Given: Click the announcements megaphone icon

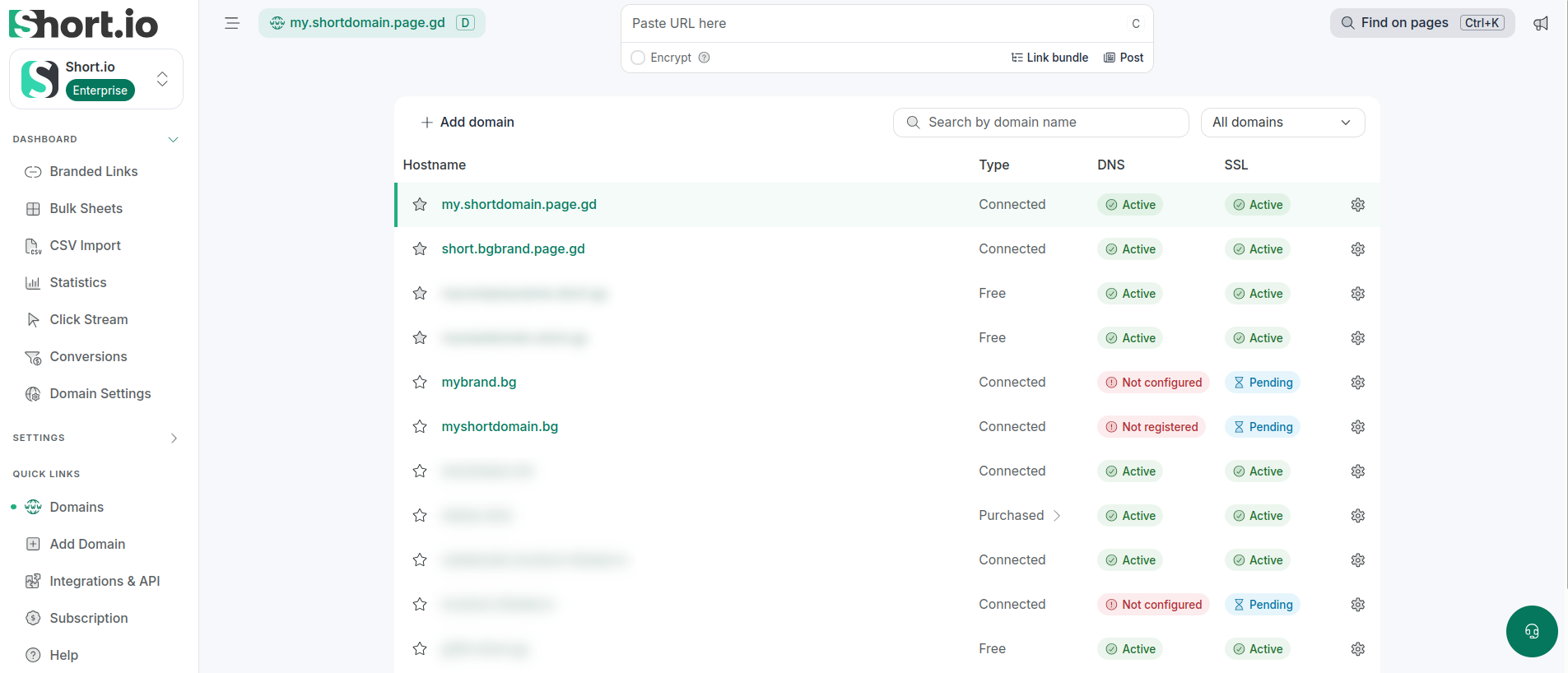Looking at the screenshot, I should (1541, 23).
